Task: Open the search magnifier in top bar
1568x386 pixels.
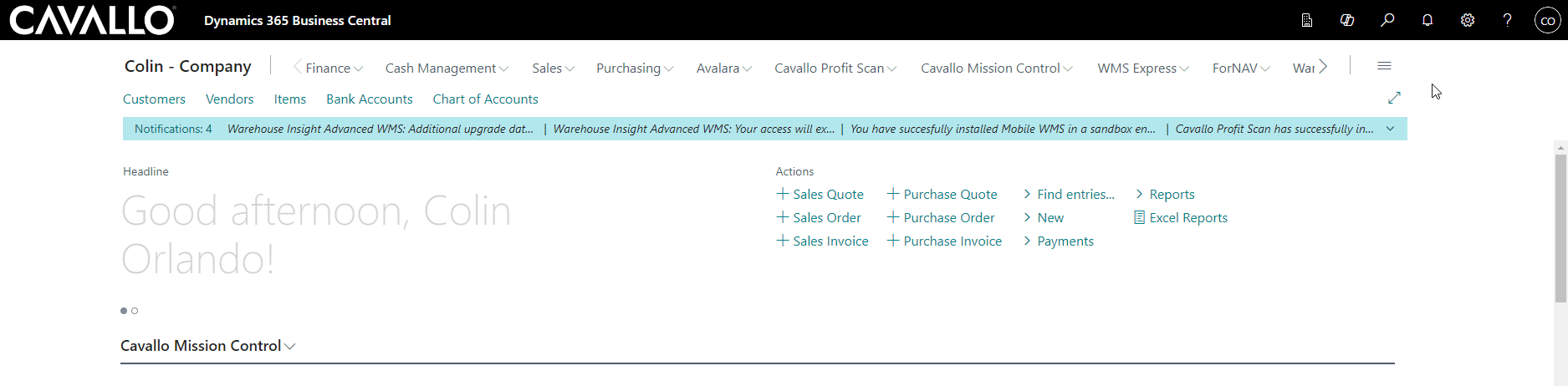Action: click(x=1387, y=20)
